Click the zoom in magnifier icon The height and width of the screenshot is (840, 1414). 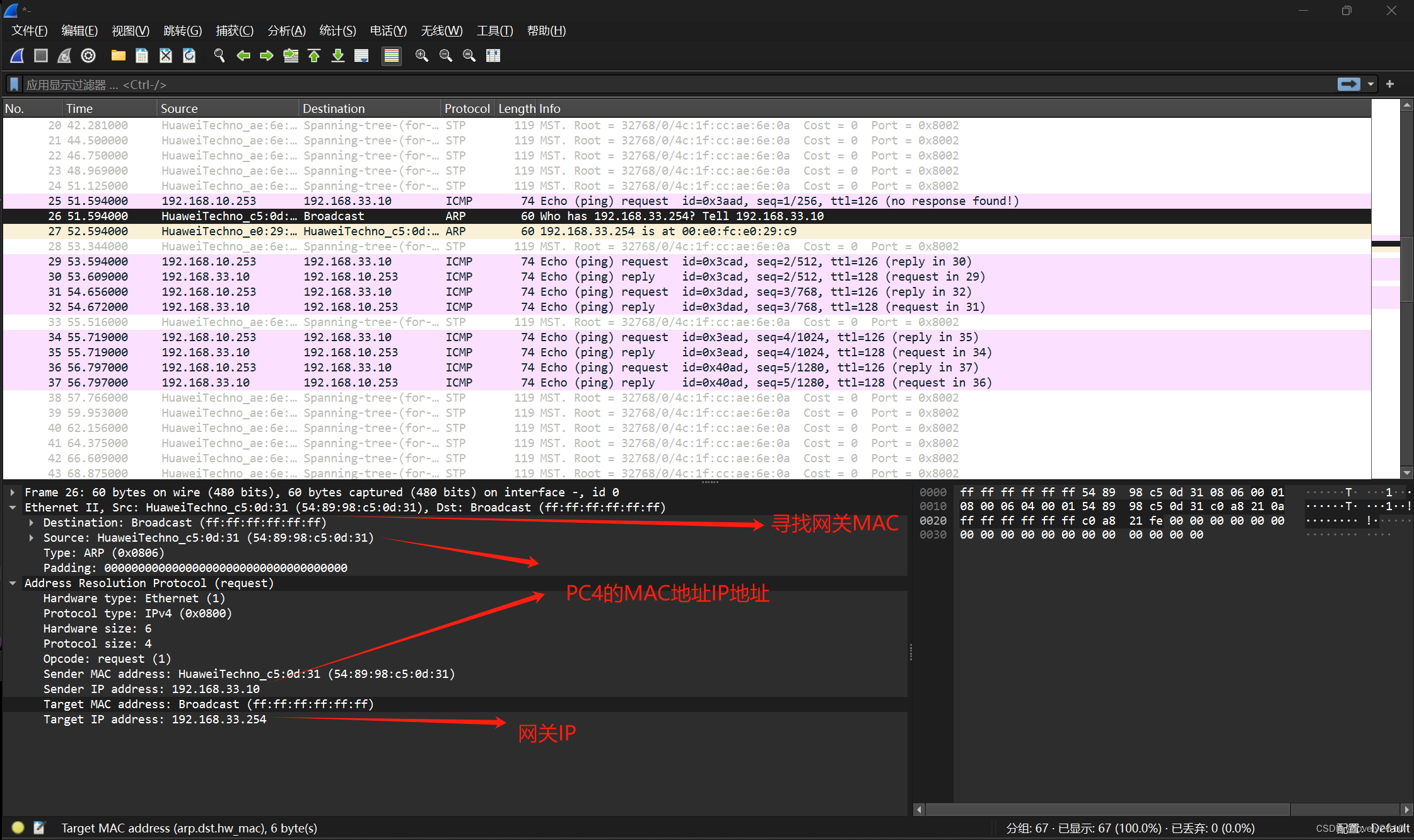421,55
